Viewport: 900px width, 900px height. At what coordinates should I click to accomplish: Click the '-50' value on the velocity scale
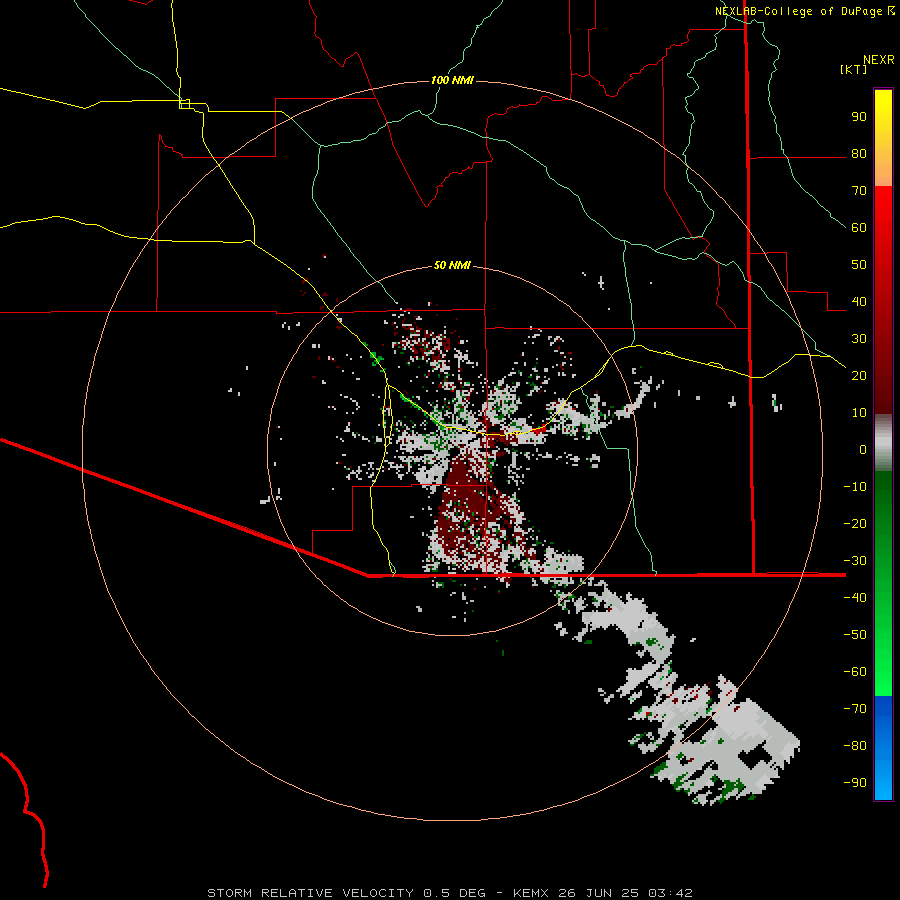click(x=855, y=634)
